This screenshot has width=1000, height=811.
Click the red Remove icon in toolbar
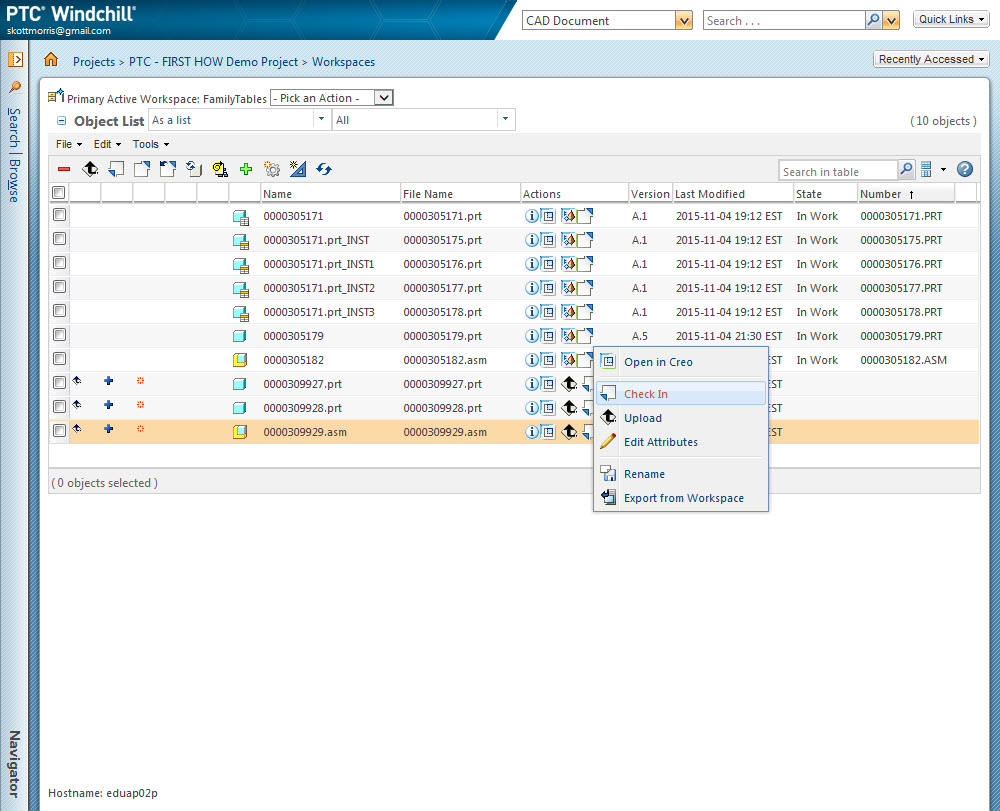point(64,169)
